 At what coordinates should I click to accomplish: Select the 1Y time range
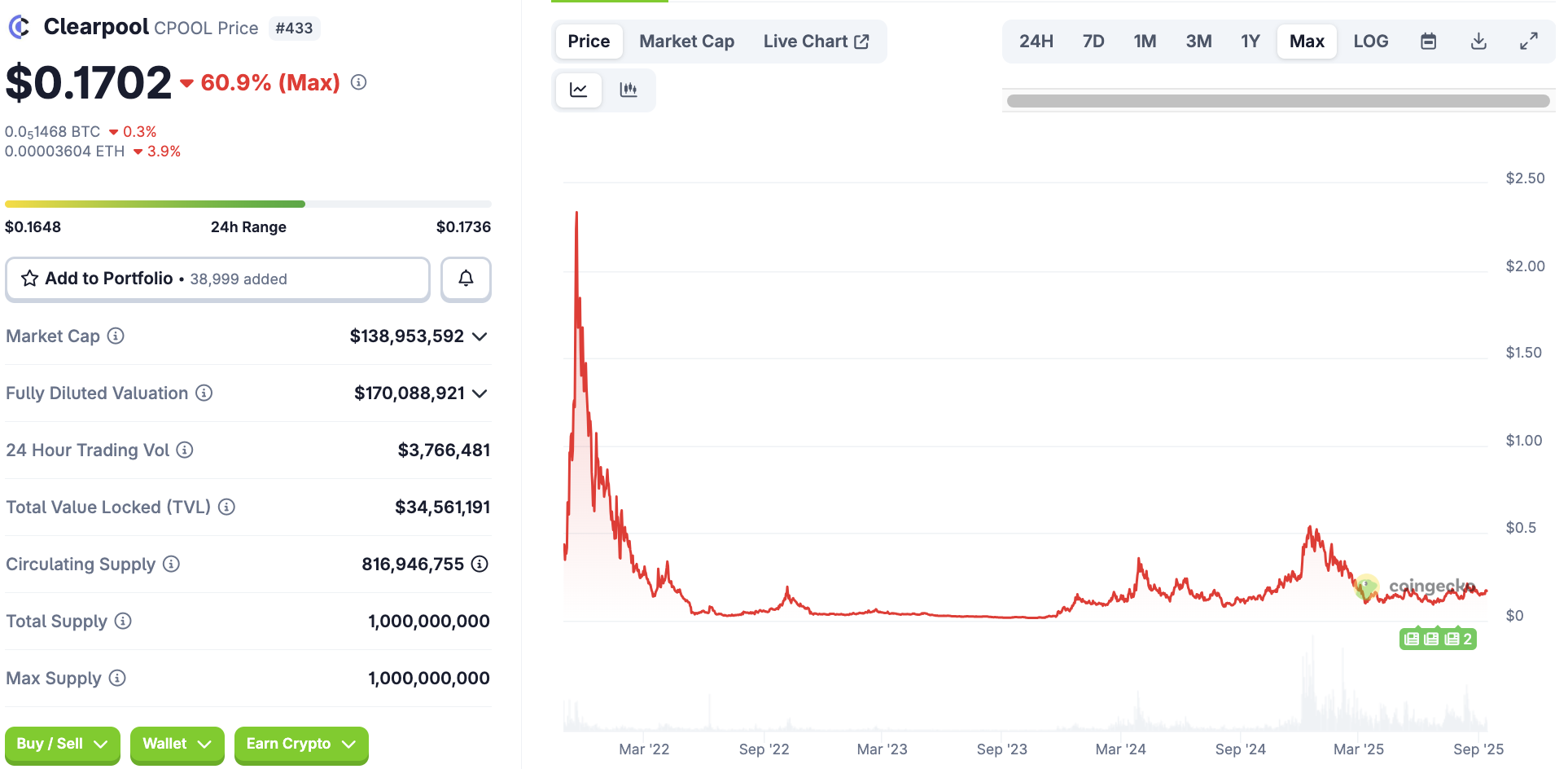pyautogui.click(x=1250, y=42)
